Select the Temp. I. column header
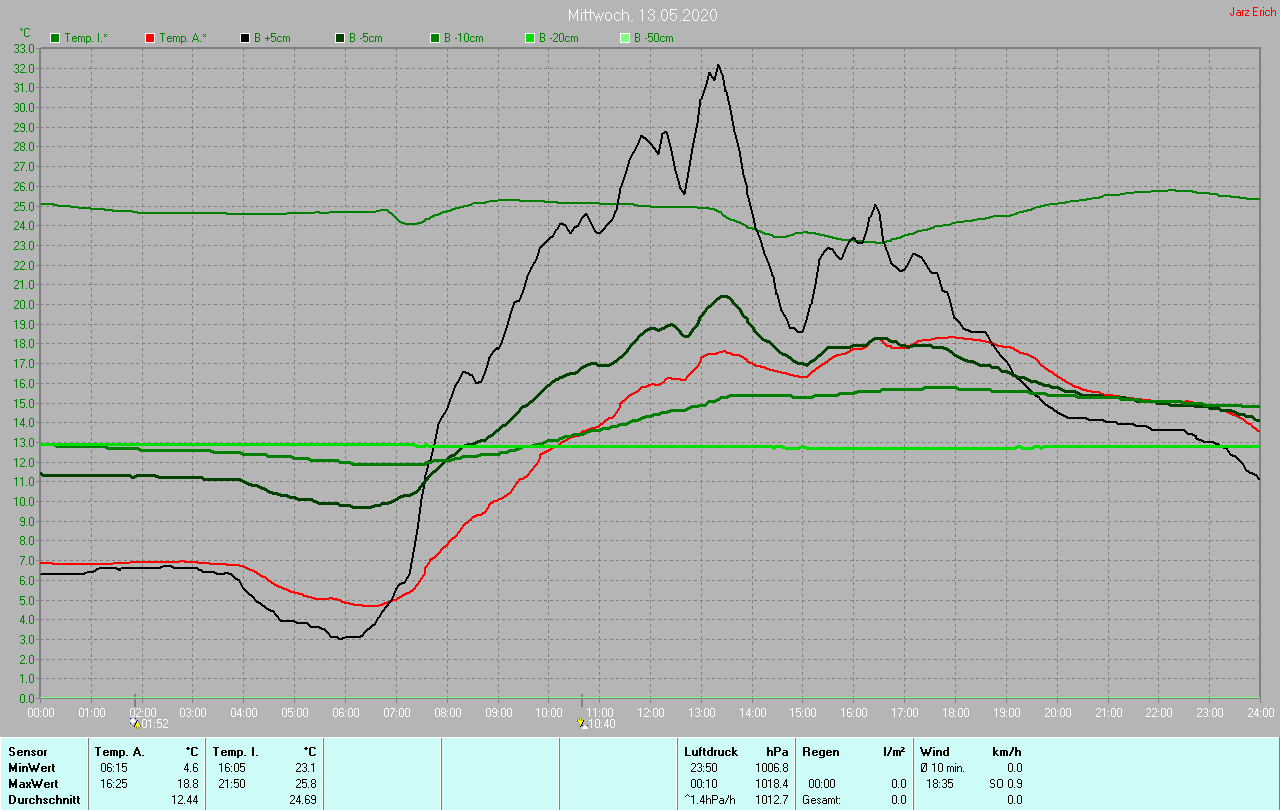1280x810 pixels. click(x=235, y=751)
